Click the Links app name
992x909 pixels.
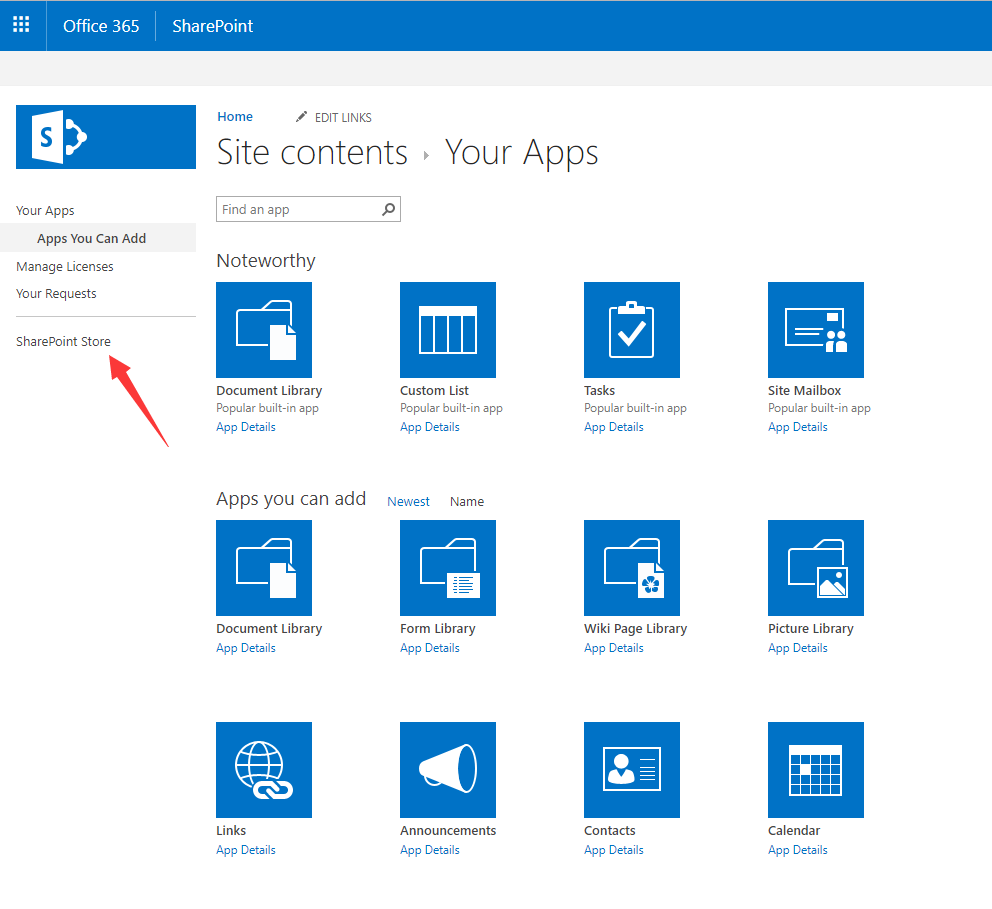pos(231,830)
